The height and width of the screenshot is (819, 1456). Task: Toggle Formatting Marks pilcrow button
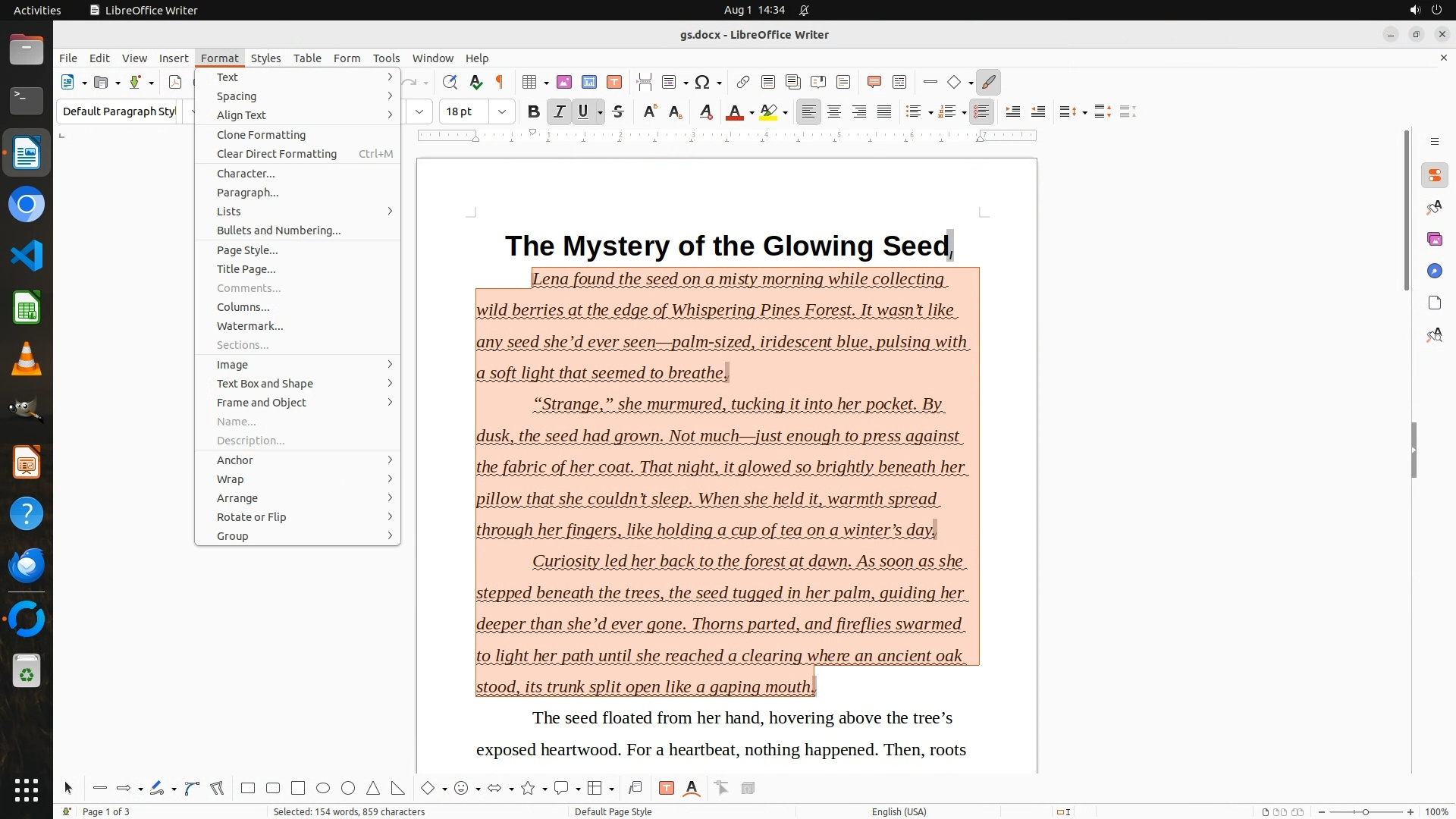click(x=500, y=83)
